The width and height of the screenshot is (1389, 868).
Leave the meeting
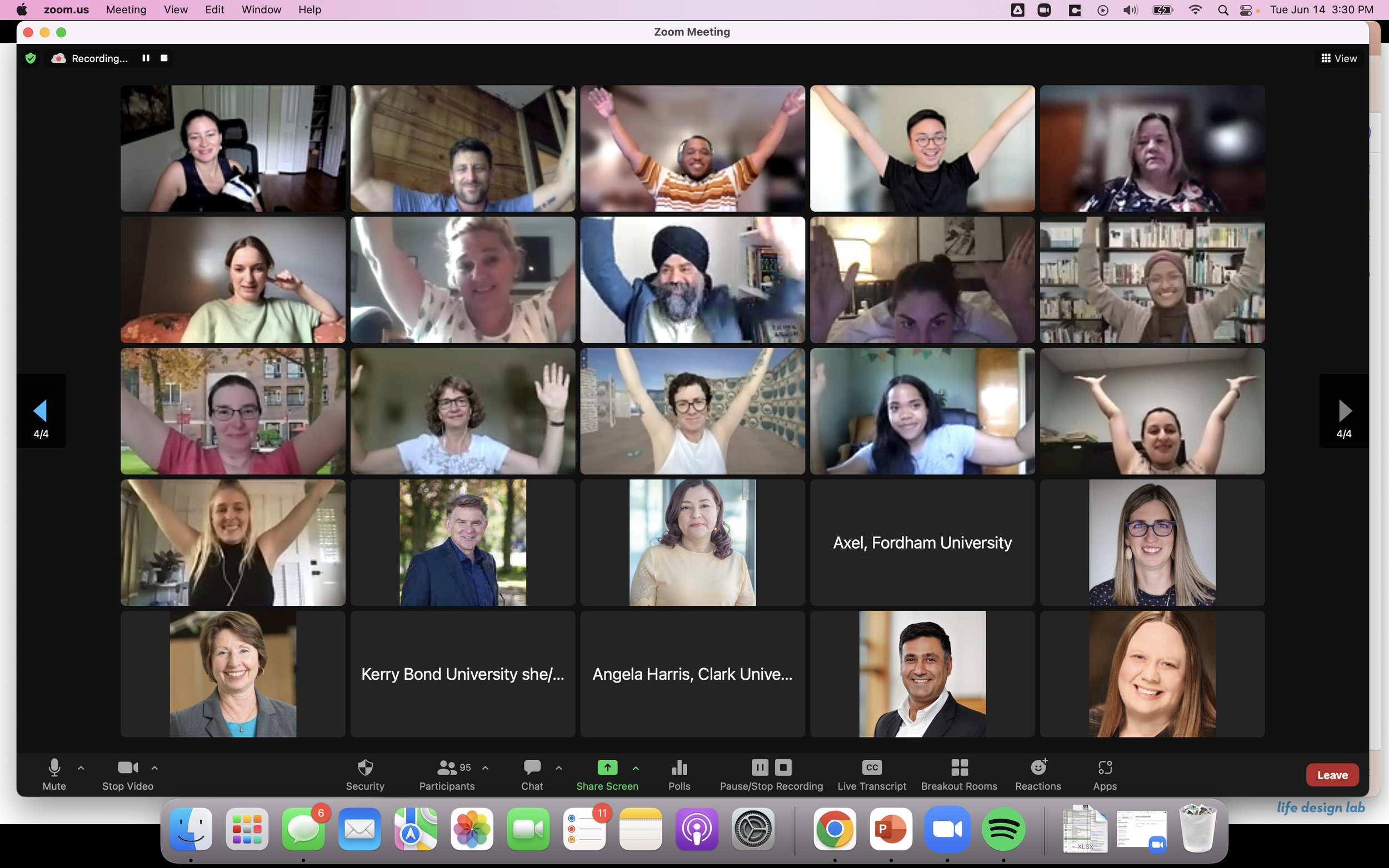(1333, 775)
